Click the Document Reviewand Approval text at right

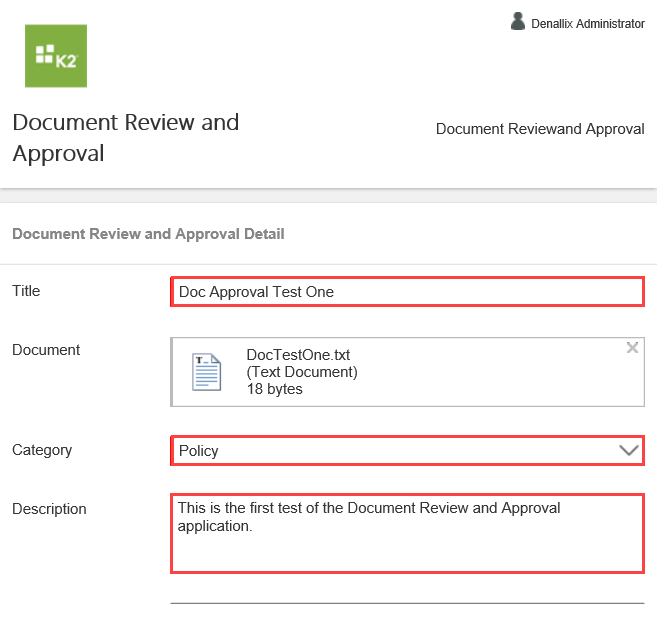540,129
